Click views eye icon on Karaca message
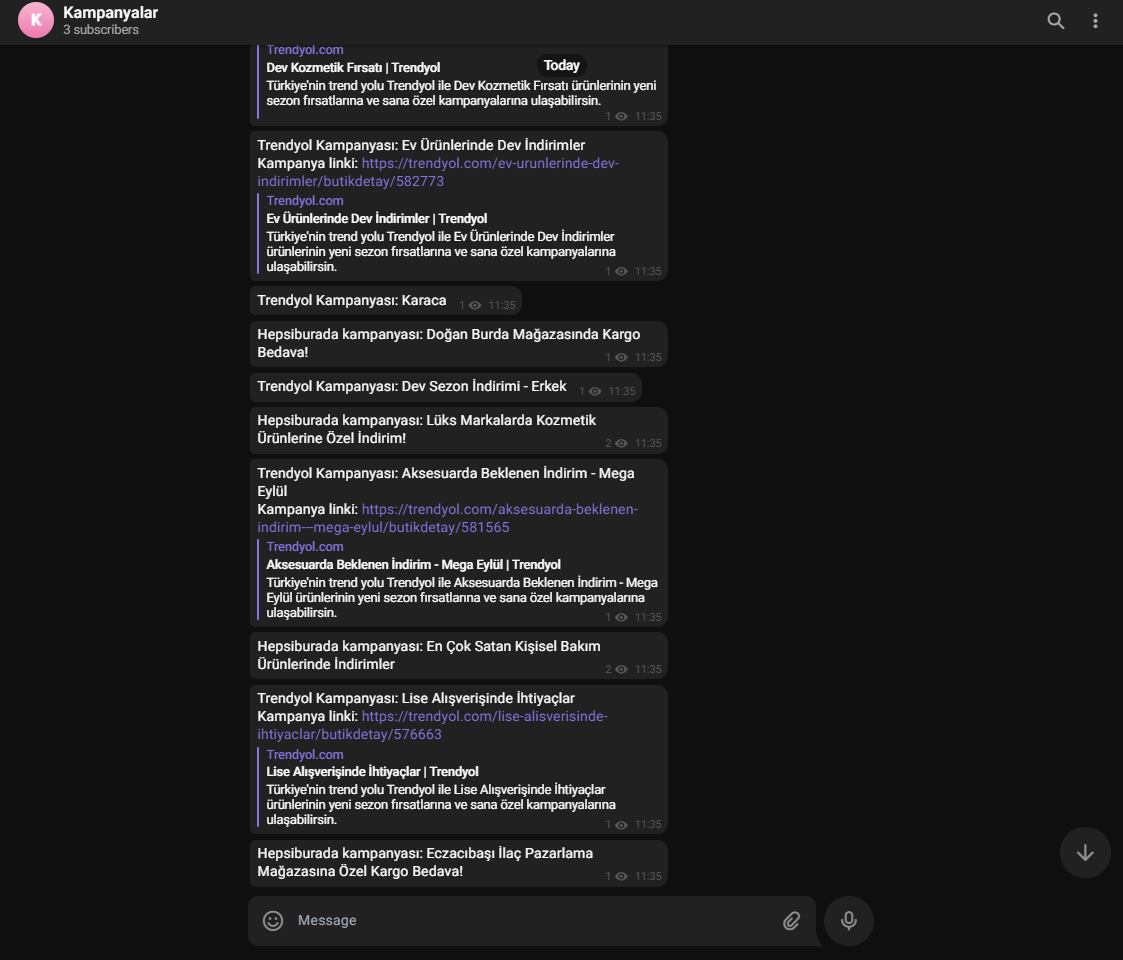This screenshot has width=1123, height=960. point(475,305)
